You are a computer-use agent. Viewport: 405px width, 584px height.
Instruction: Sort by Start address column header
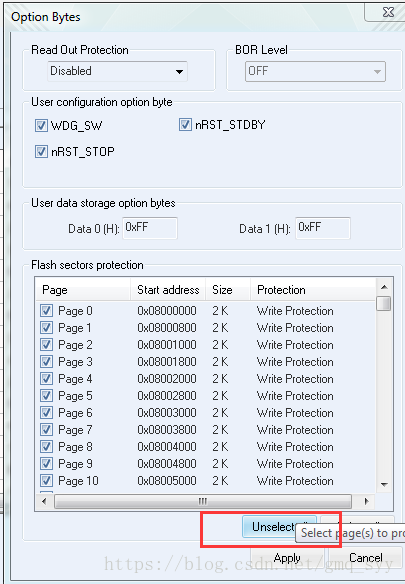(168, 290)
